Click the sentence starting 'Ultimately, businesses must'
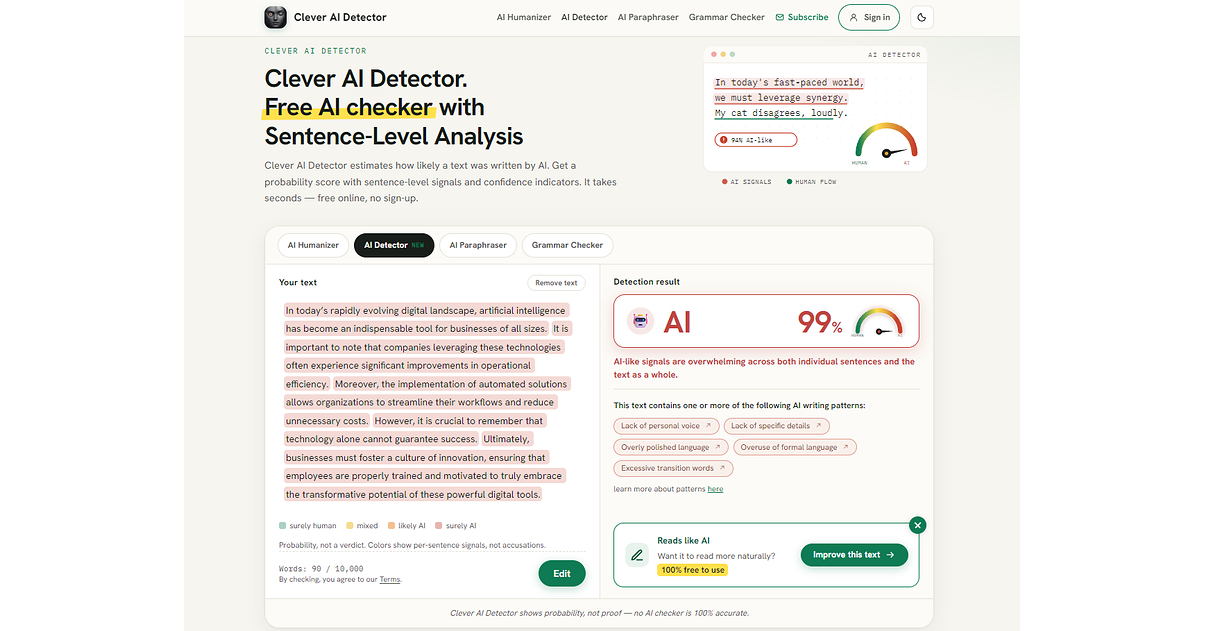 (425, 467)
